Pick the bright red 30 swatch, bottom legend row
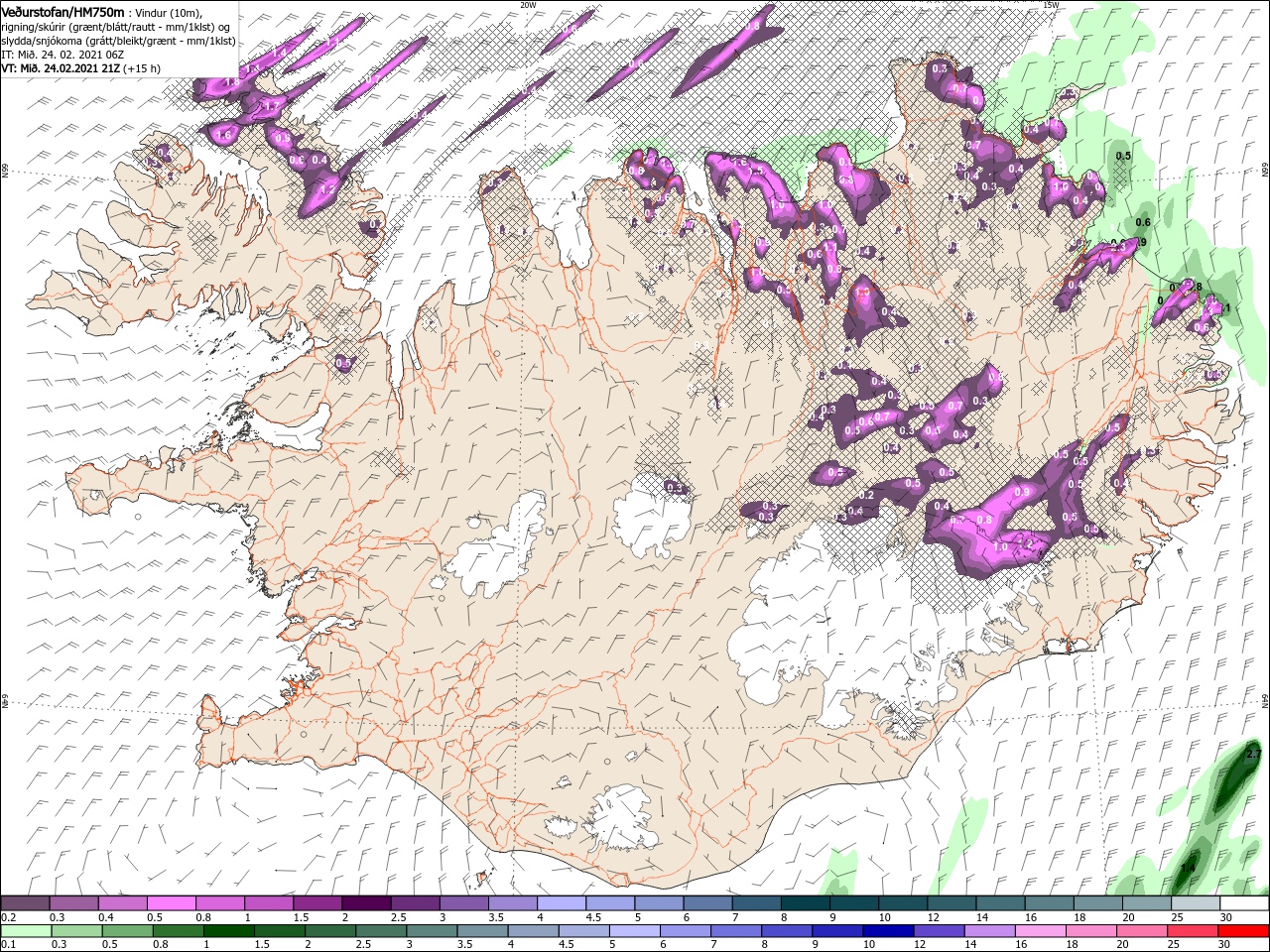The height and width of the screenshot is (952, 1270). (1243, 931)
